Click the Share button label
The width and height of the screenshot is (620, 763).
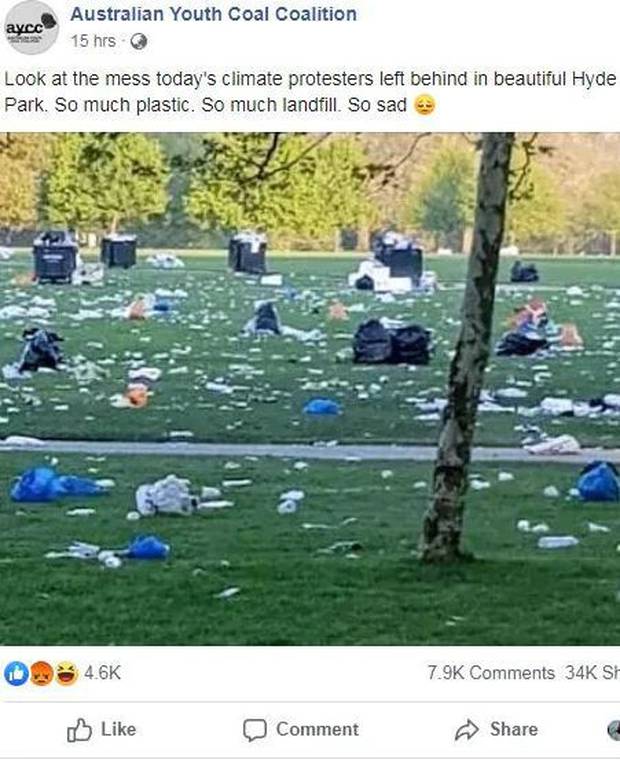pyautogui.click(x=514, y=729)
